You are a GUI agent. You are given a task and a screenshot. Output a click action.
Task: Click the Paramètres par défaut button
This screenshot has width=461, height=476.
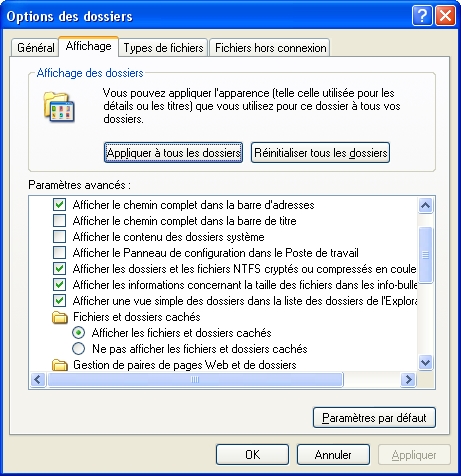(374, 417)
